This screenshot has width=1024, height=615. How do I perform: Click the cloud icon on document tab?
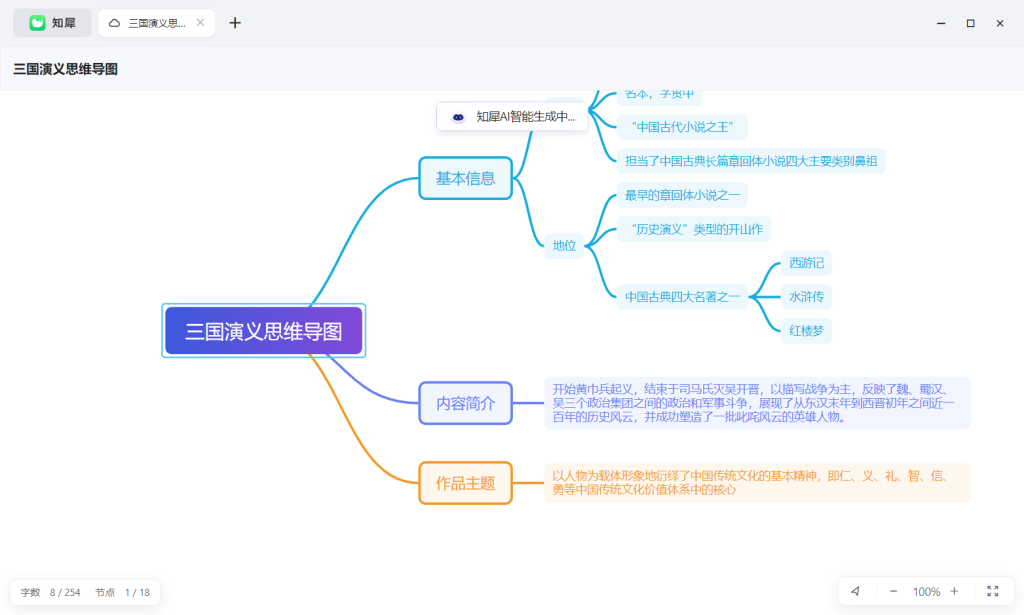(114, 23)
